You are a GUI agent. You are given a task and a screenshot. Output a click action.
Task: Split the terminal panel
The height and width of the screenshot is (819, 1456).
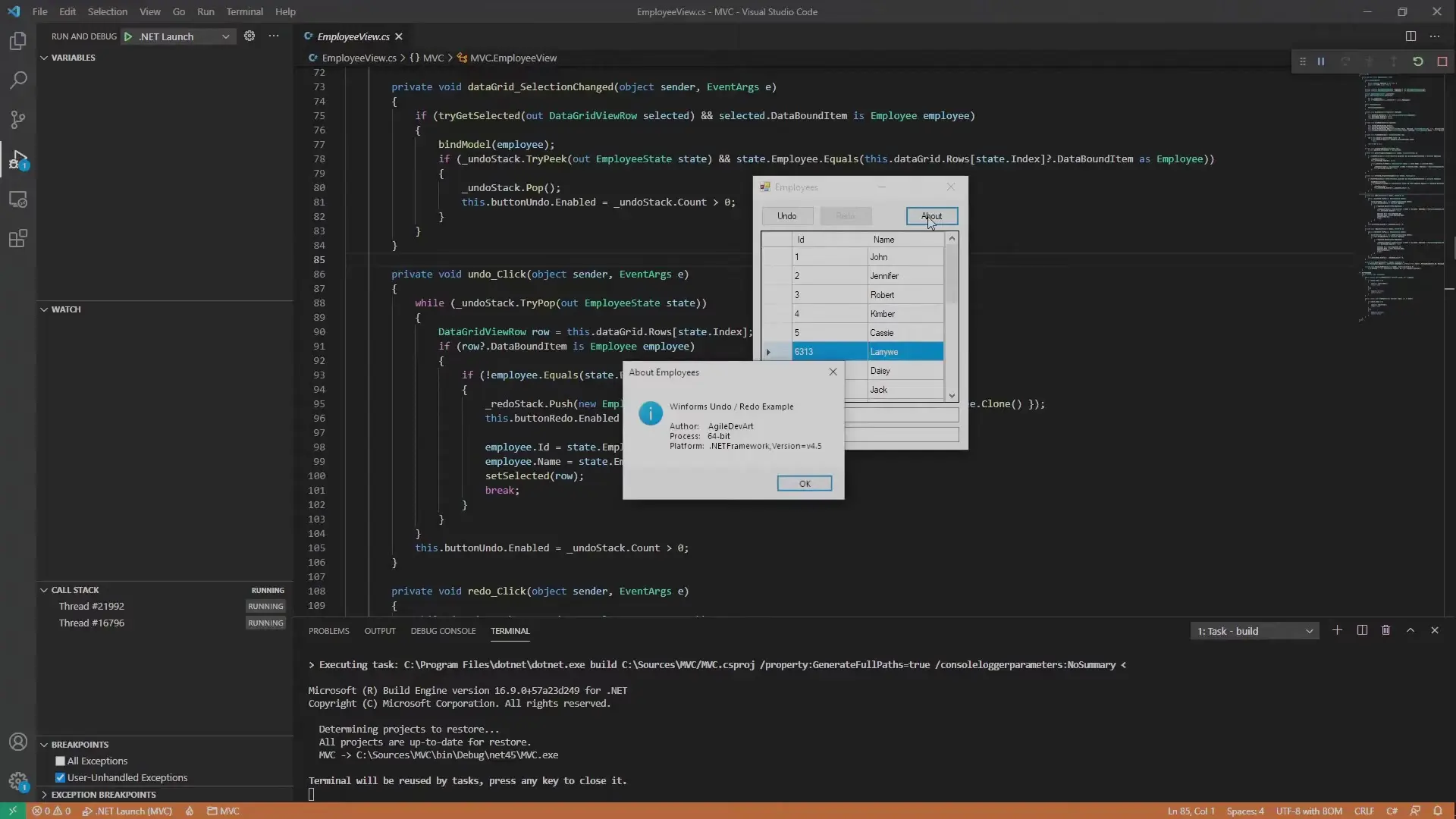pos(1362,630)
